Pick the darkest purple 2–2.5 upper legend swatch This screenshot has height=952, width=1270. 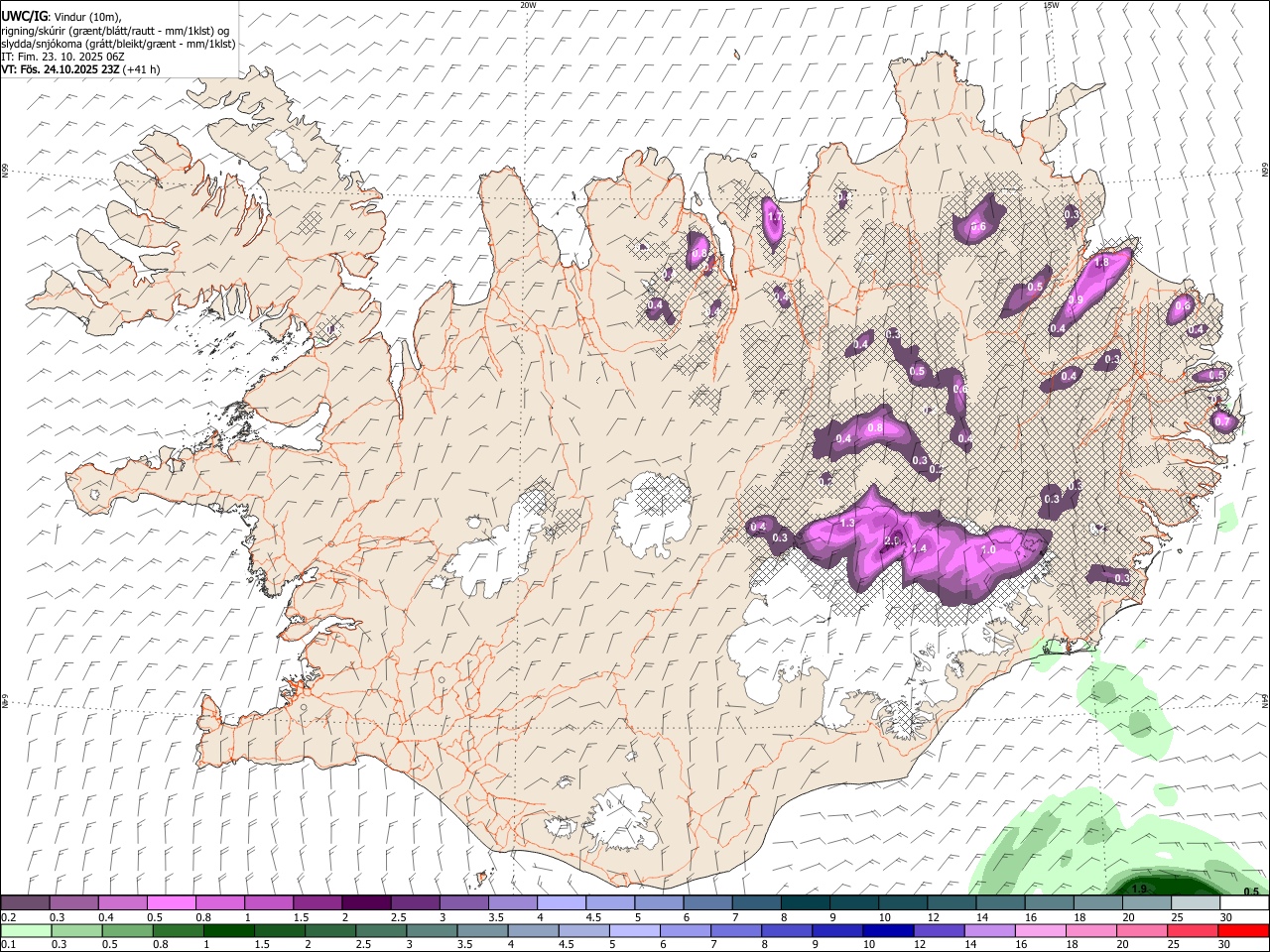pyautogui.click(x=365, y=903)
